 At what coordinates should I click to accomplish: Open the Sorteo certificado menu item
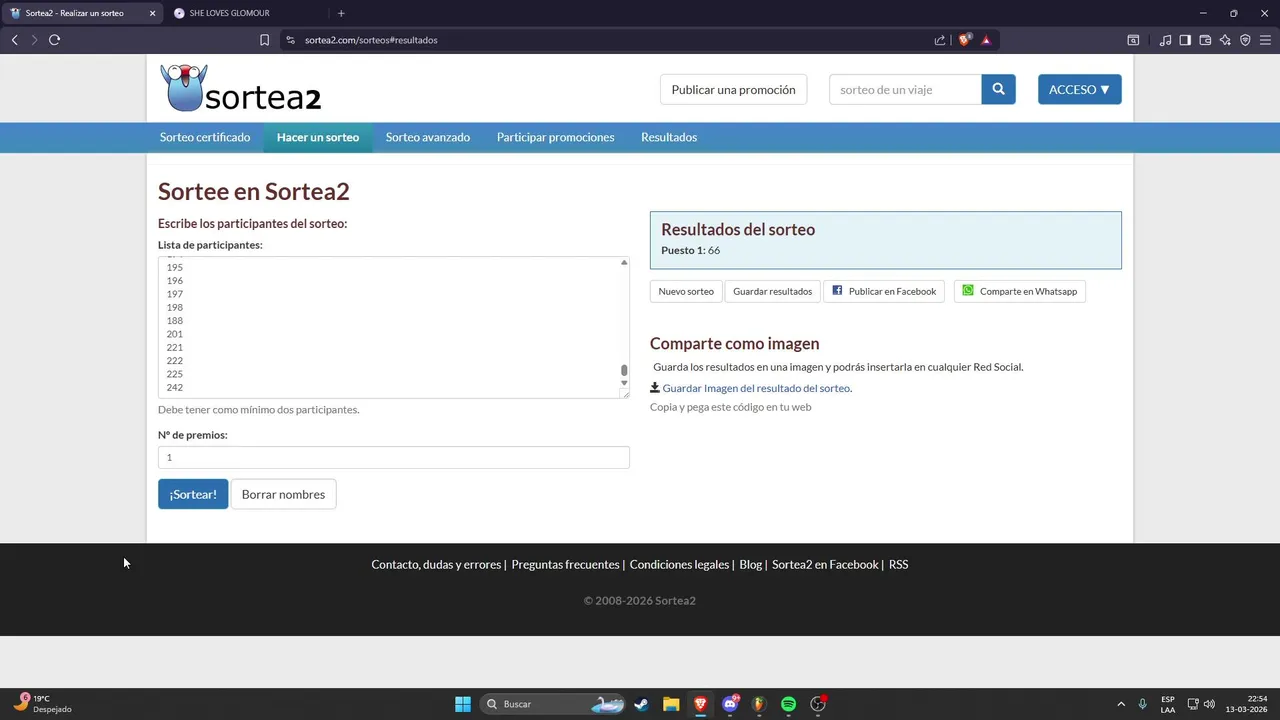(x=205, y=137)
